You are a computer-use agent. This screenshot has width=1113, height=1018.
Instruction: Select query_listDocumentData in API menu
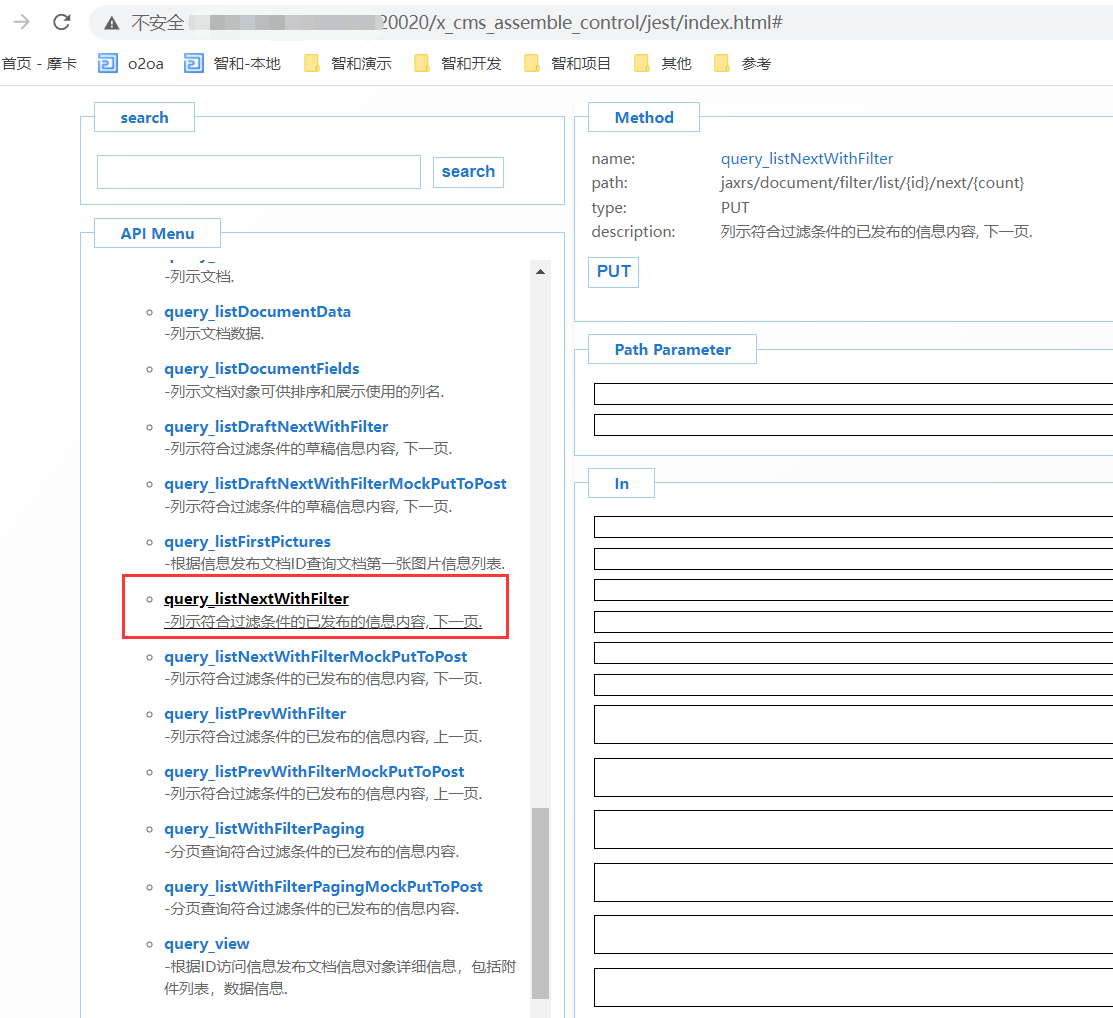(257, 312)
